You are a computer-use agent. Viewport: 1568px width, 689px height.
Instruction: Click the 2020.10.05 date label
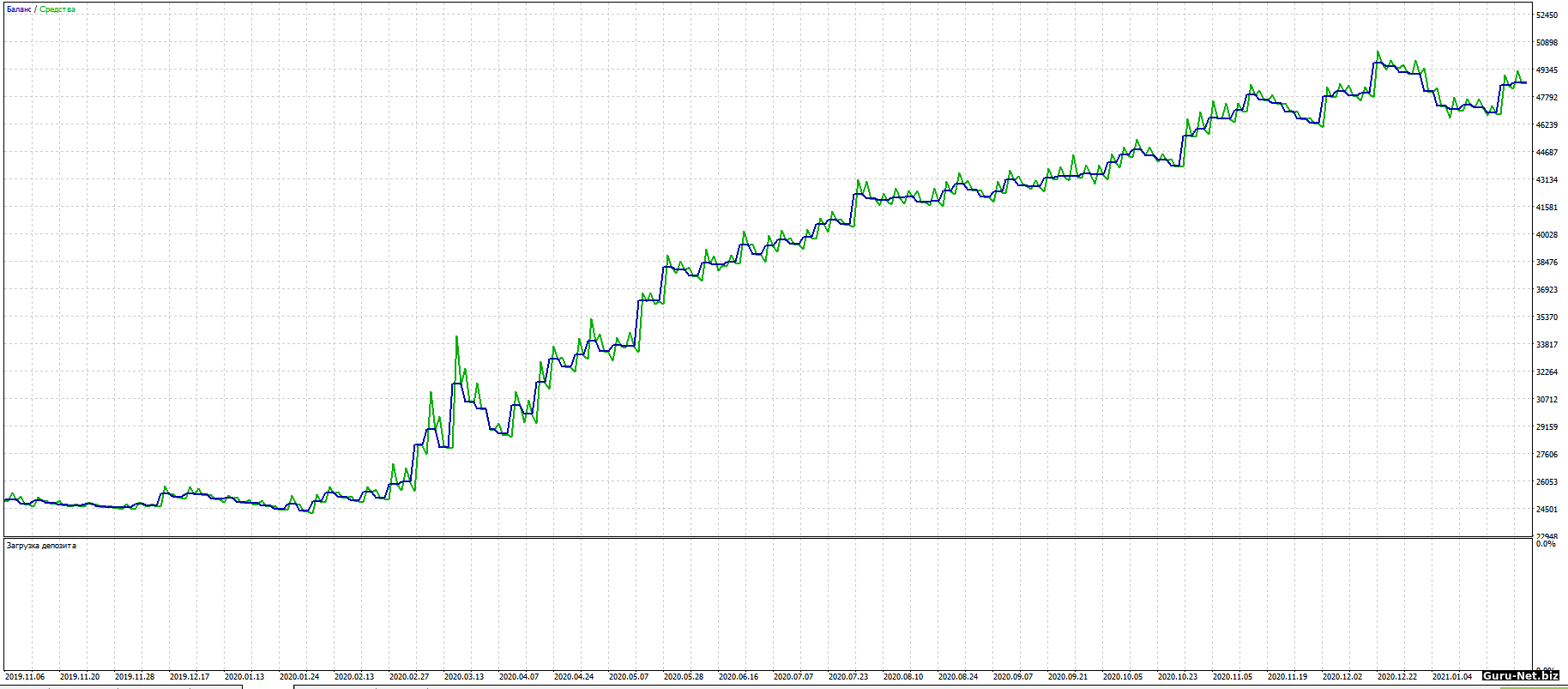tap(1123, 677)
